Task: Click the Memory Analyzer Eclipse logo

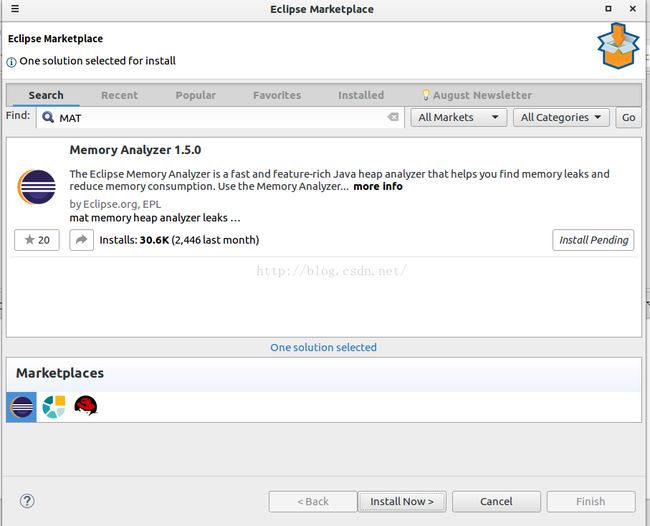Action: coord(36,187)
